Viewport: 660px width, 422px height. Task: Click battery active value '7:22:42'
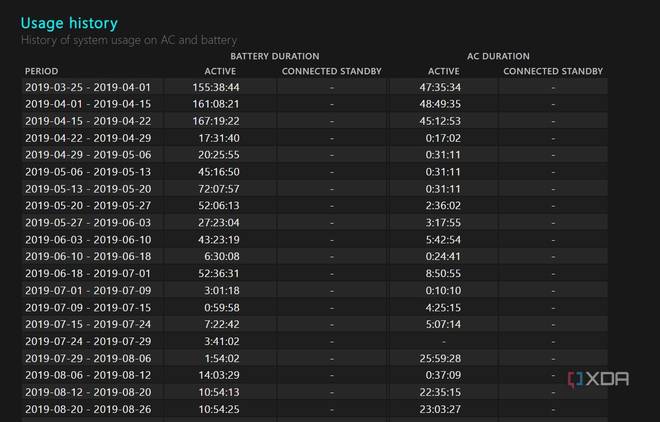(222, 324)
